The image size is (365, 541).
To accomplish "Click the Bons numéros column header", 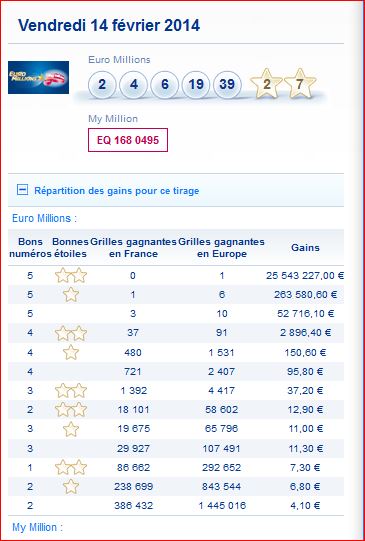I will tap(30, 248).
